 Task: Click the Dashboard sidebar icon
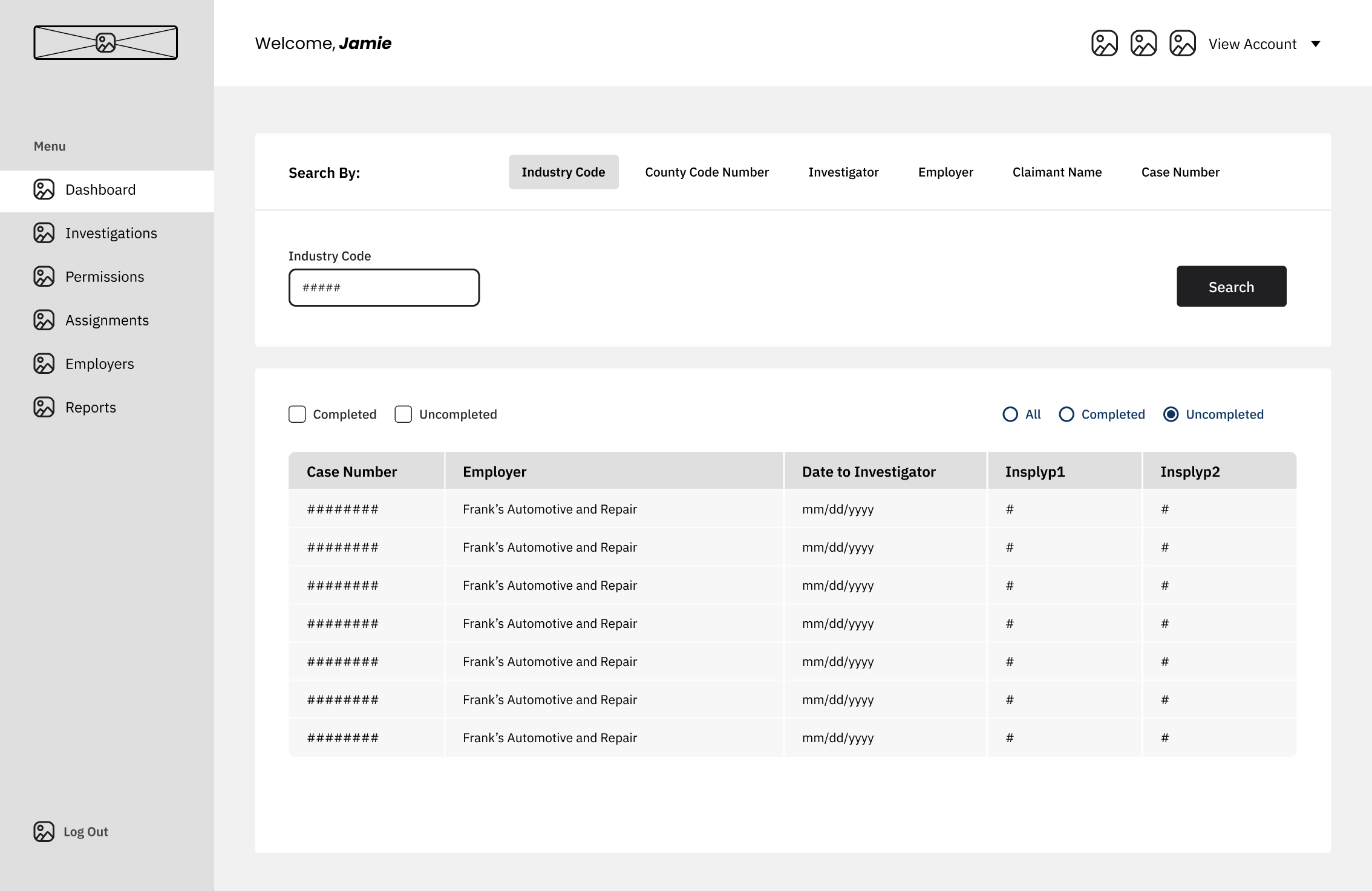[44, 189]
